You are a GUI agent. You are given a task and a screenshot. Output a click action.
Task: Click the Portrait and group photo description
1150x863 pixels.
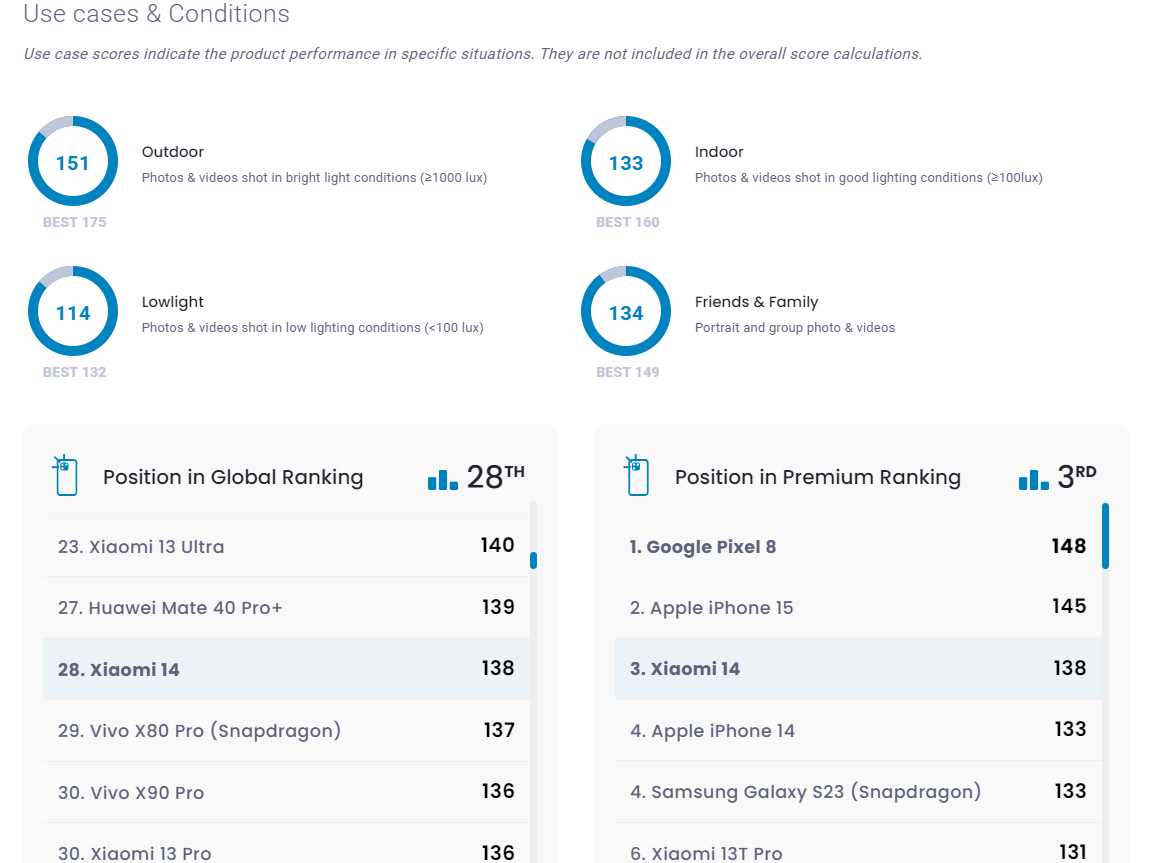click(795, 328)
